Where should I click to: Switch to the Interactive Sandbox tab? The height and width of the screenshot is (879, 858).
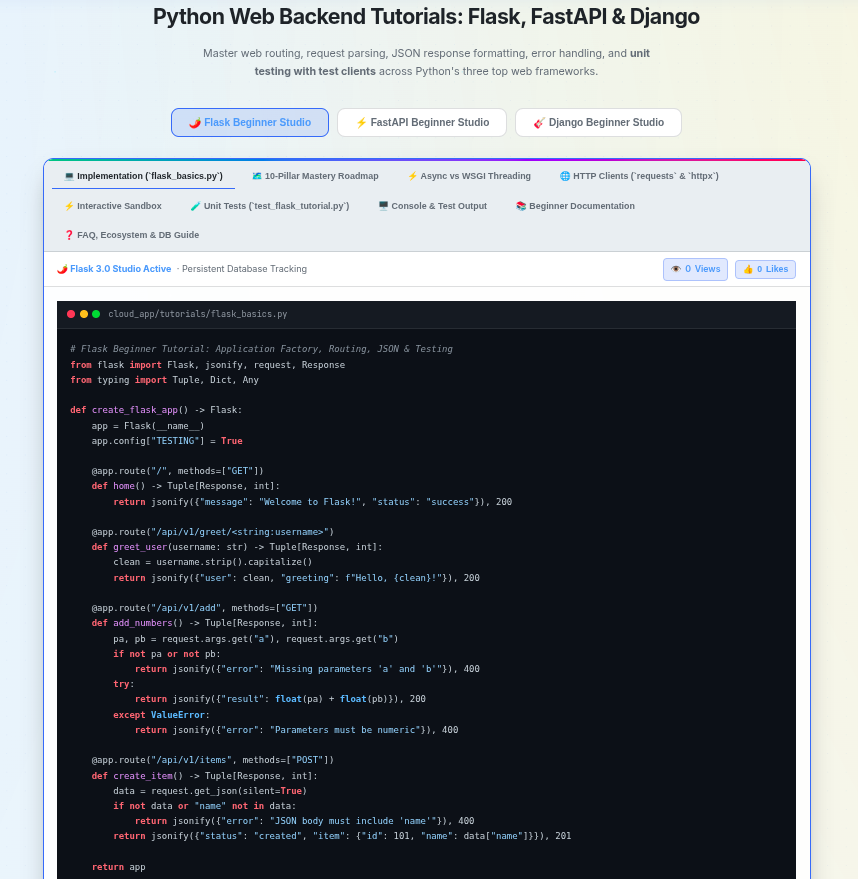113,206
